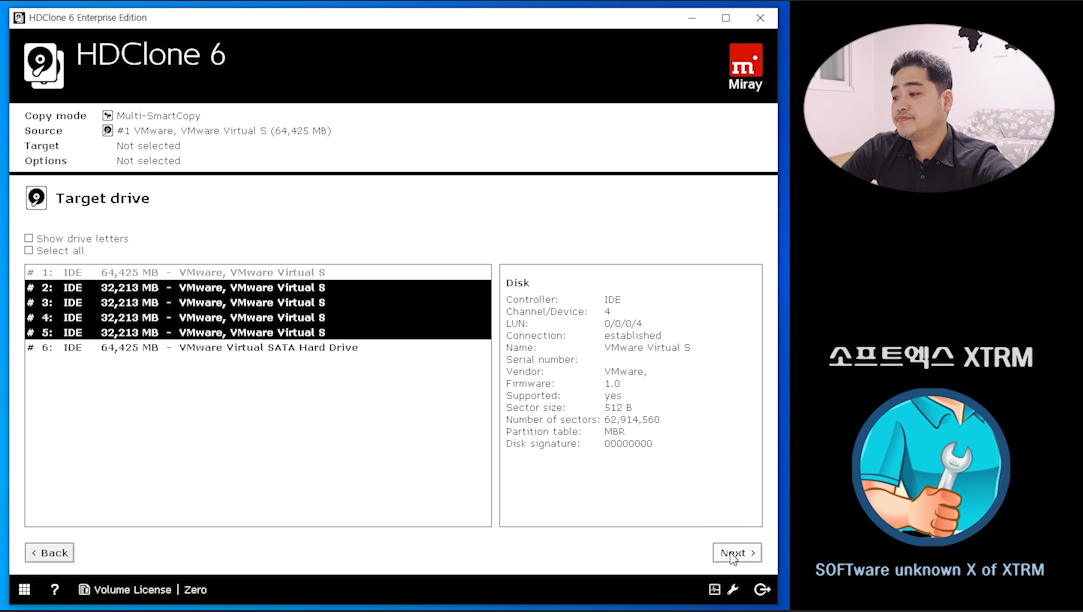Click the Firmware 1.0 value
Screen dimensions: 1083x612
pos(612,383)
